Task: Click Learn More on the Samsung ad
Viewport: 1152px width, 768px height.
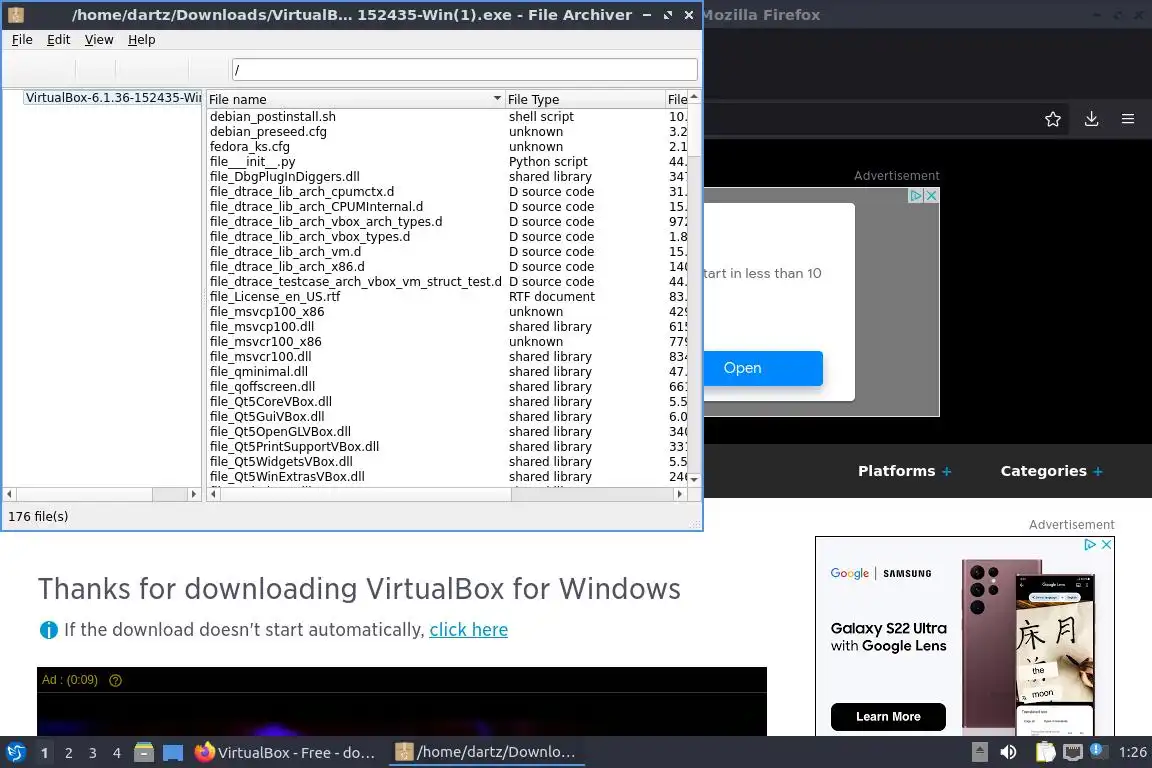Action: [888, 717]
